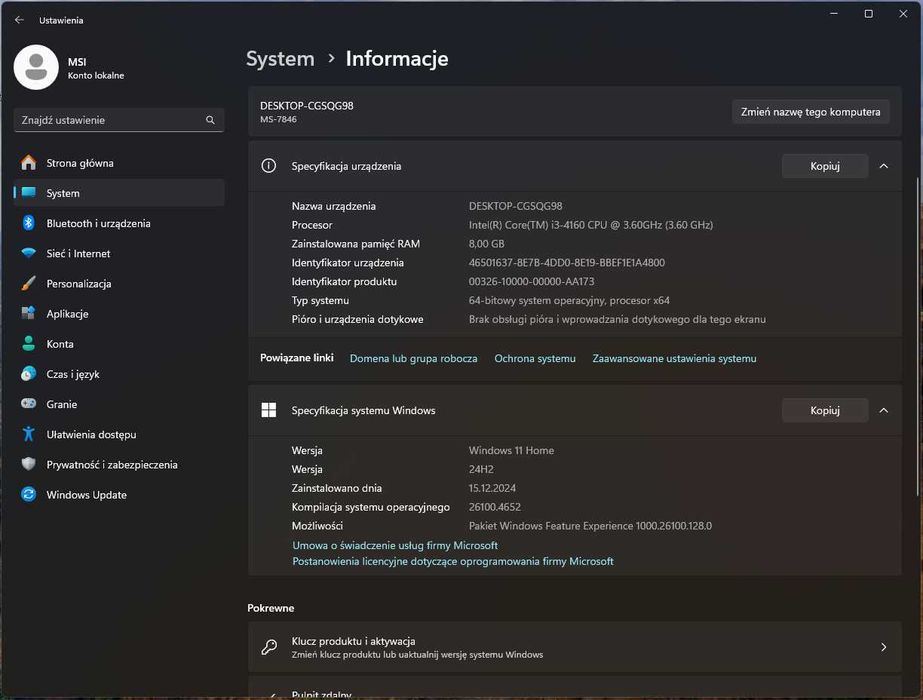Open Ułatwienia dostępu settings
Viewport: 923px width, 700px height.
(119, 434)
